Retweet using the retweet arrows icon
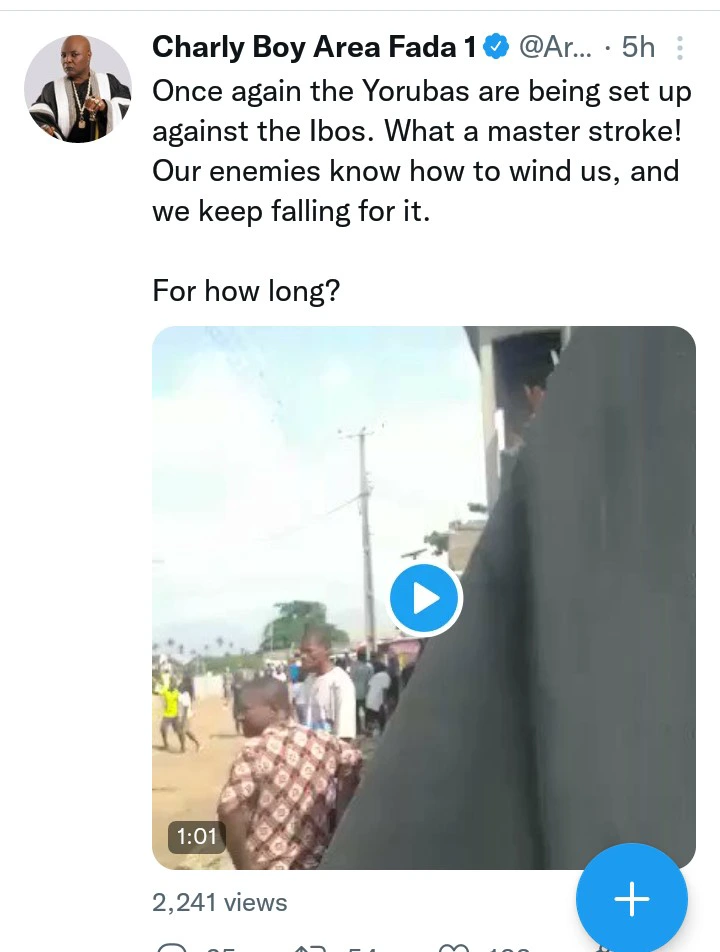The width and height of the screenshot is (720, 952). pyautogui.click(x=307, y=946)
